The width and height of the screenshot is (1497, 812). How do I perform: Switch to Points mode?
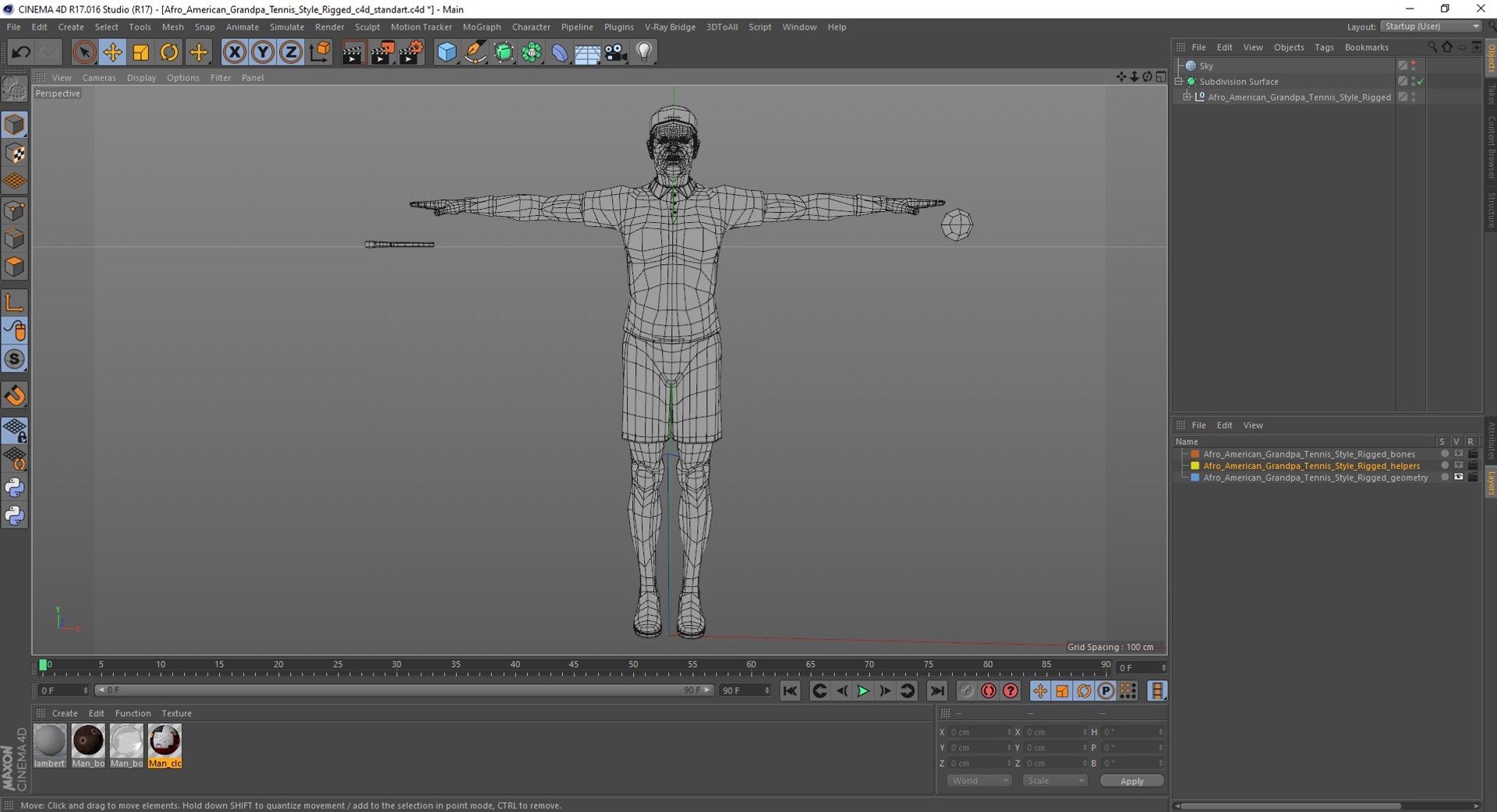point(15,210)
